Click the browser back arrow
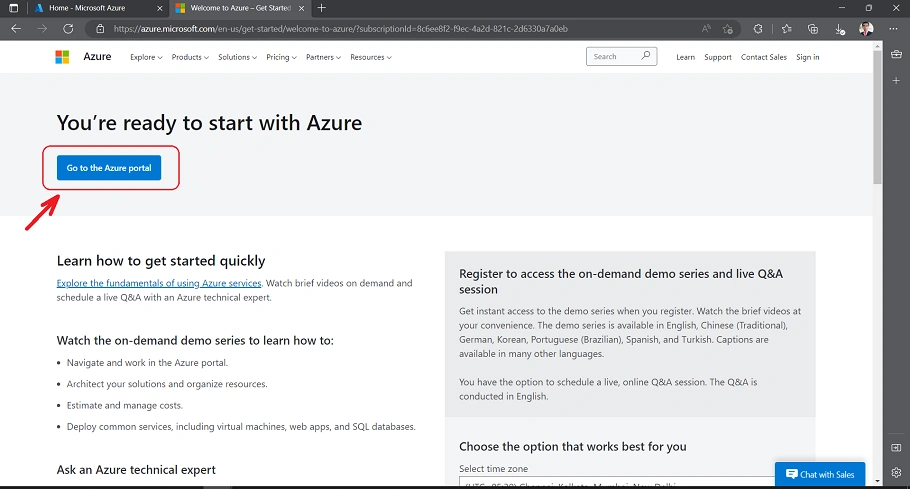Image resolution: width=910 pixels, height=489 pixels. [x=16, y=28]
